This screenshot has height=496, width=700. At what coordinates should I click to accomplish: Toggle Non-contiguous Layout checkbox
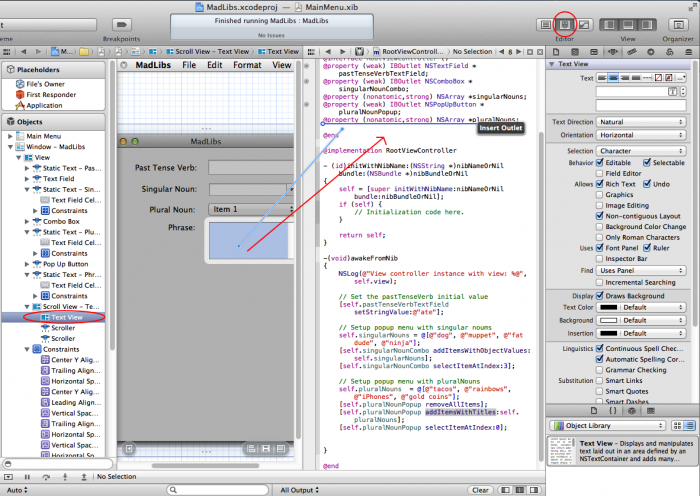600,216
